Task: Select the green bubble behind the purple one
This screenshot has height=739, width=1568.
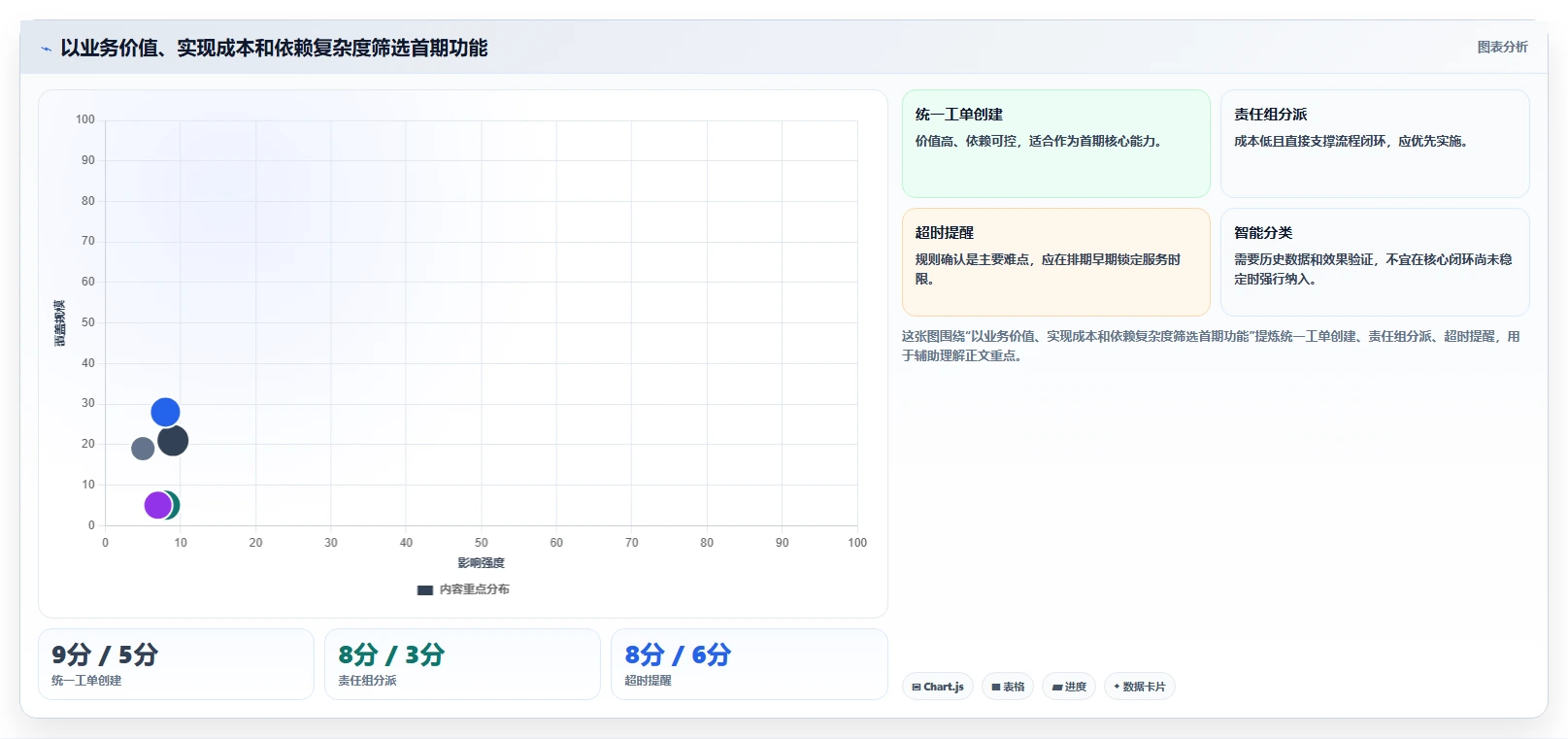Action: point(176,505)
